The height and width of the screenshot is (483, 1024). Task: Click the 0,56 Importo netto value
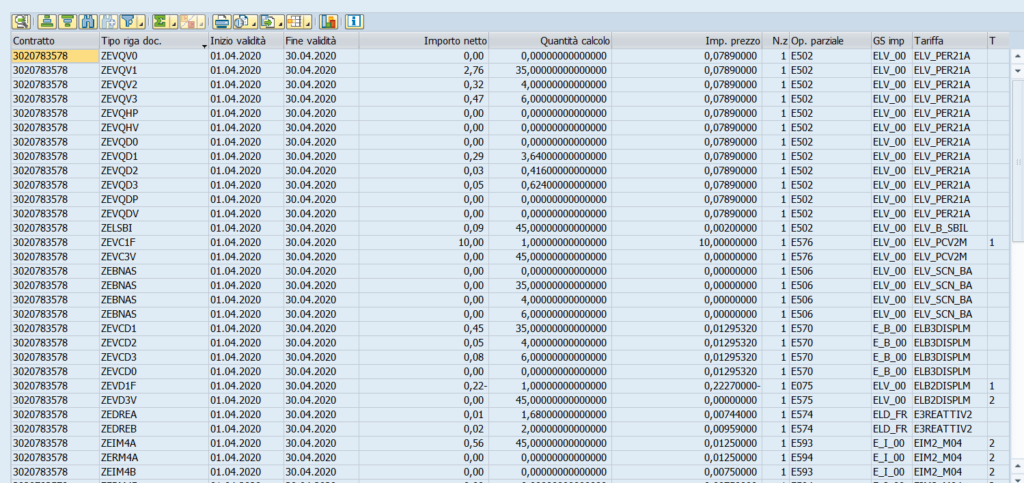pos(424,443)
